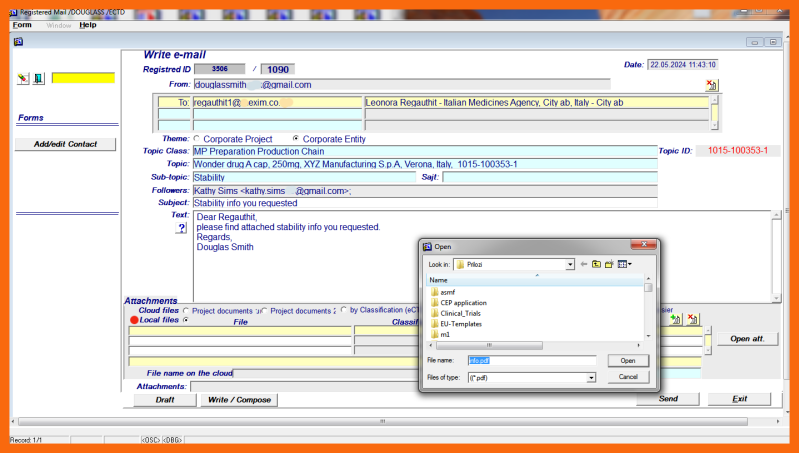This screenshot has height=453, width=799.
Task: Select the Corporate Project radio button
Action: point(195,138)
